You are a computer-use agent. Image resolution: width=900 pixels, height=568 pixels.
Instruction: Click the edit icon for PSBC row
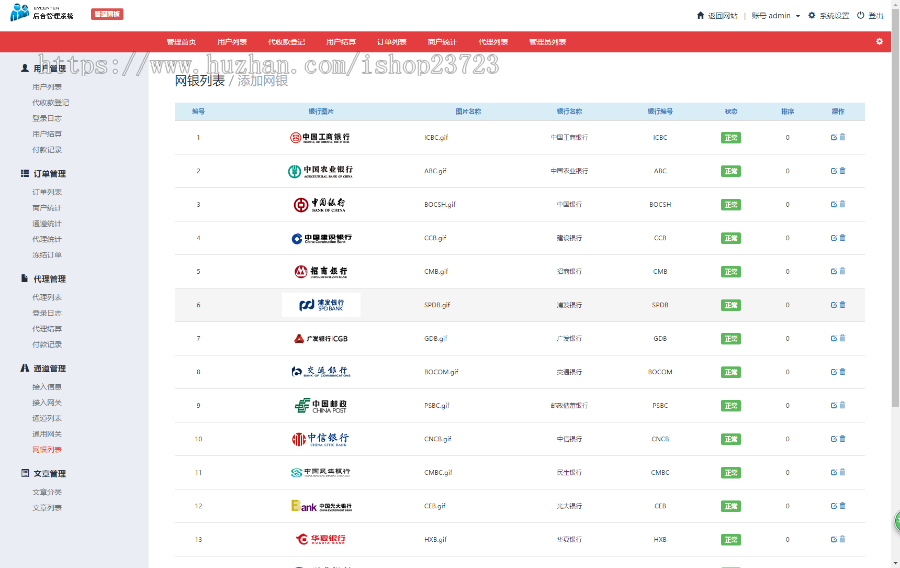click(834, 405)
